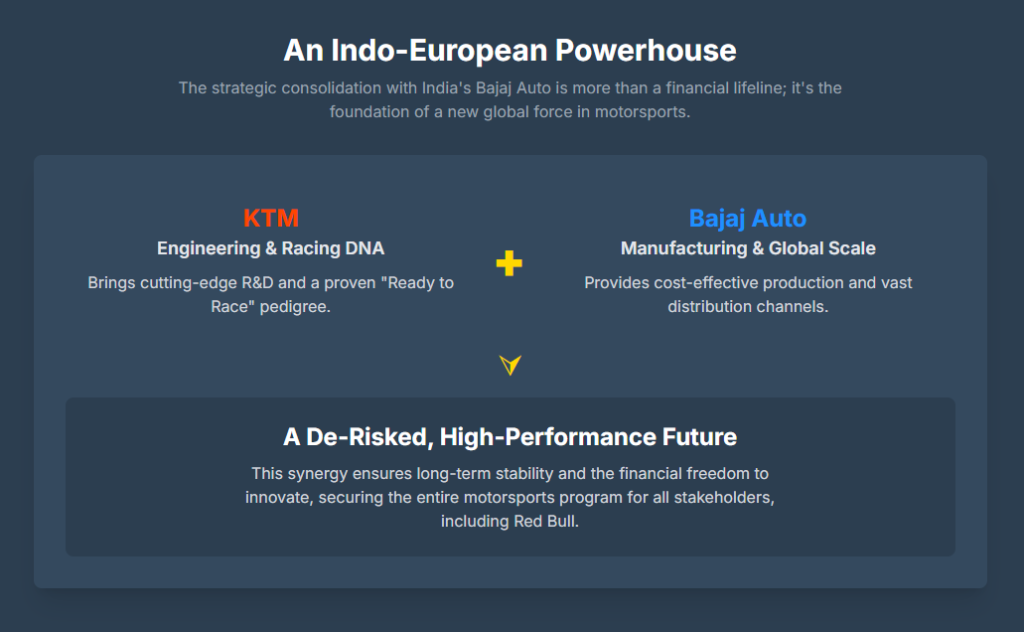
Task: Click the "Manufacturing & Global Scale" subheading
Action: pos(748,248)
